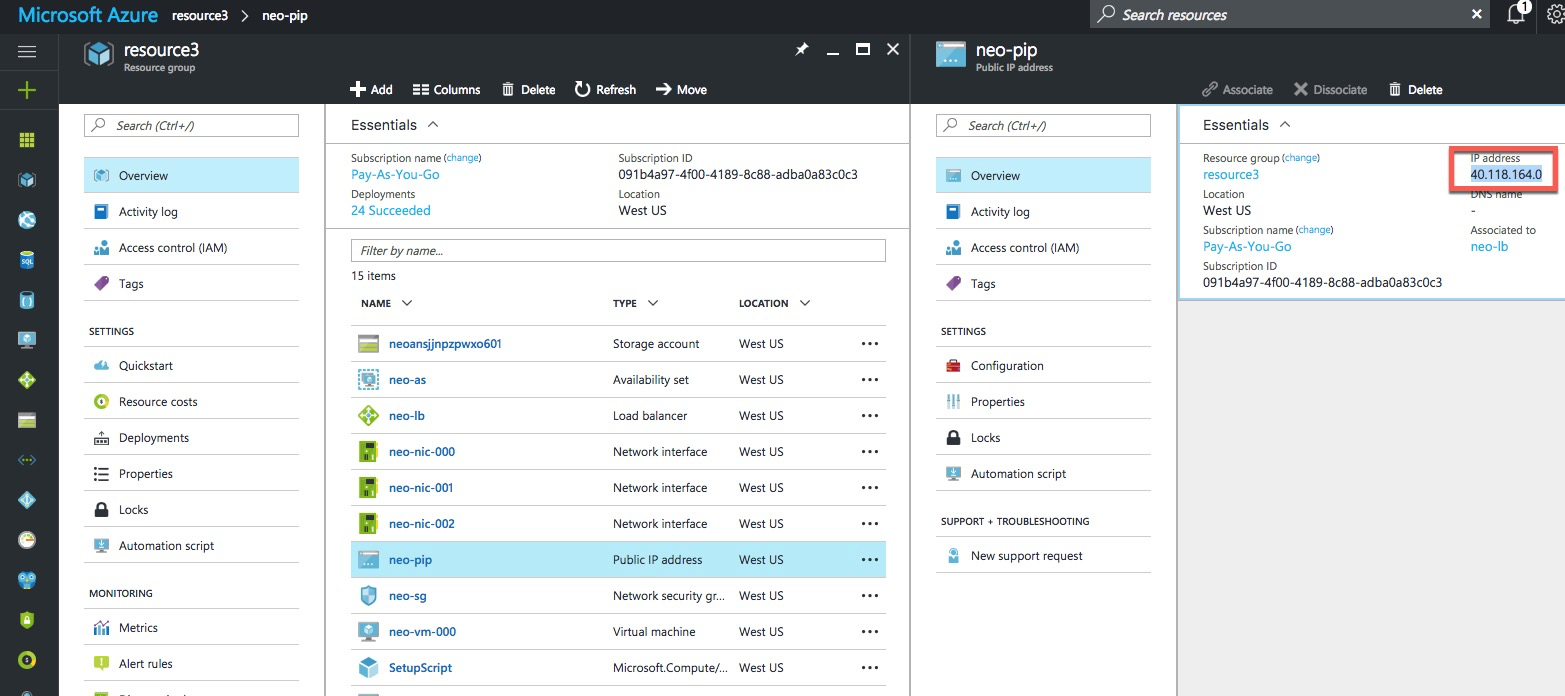The width and height of the screenshot is (1565, 696).
Task: Open 24 Succeeded deployments link
Action: pyautogui.click(x=391, y=210)
